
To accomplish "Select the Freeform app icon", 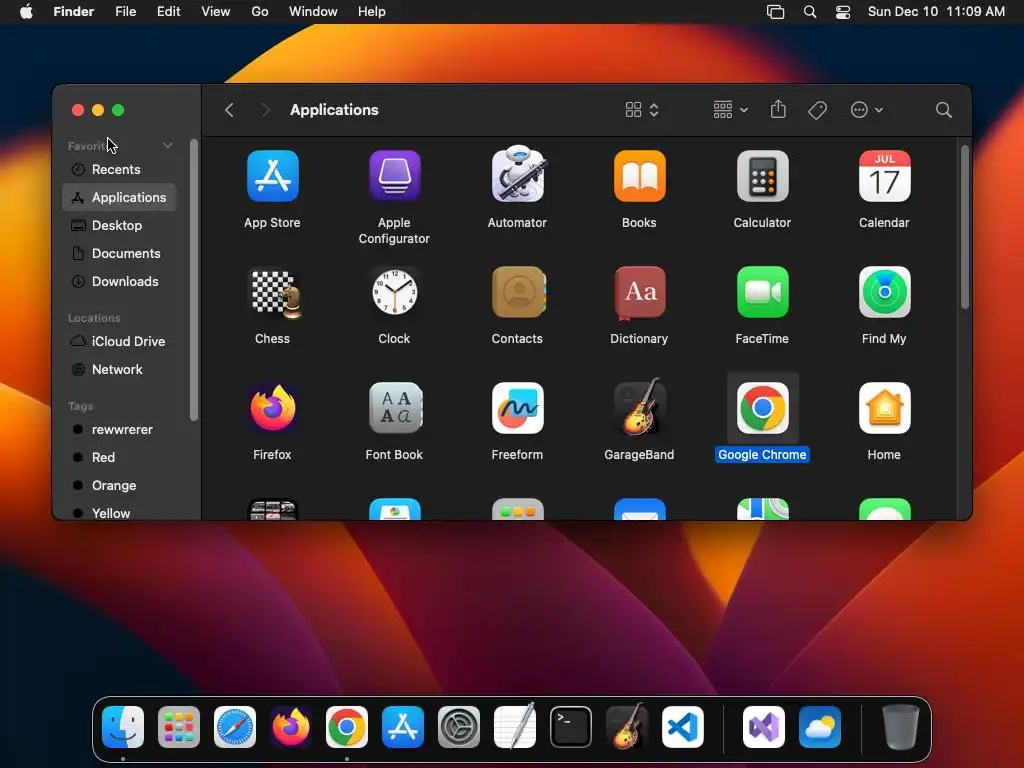I will 517,408.
